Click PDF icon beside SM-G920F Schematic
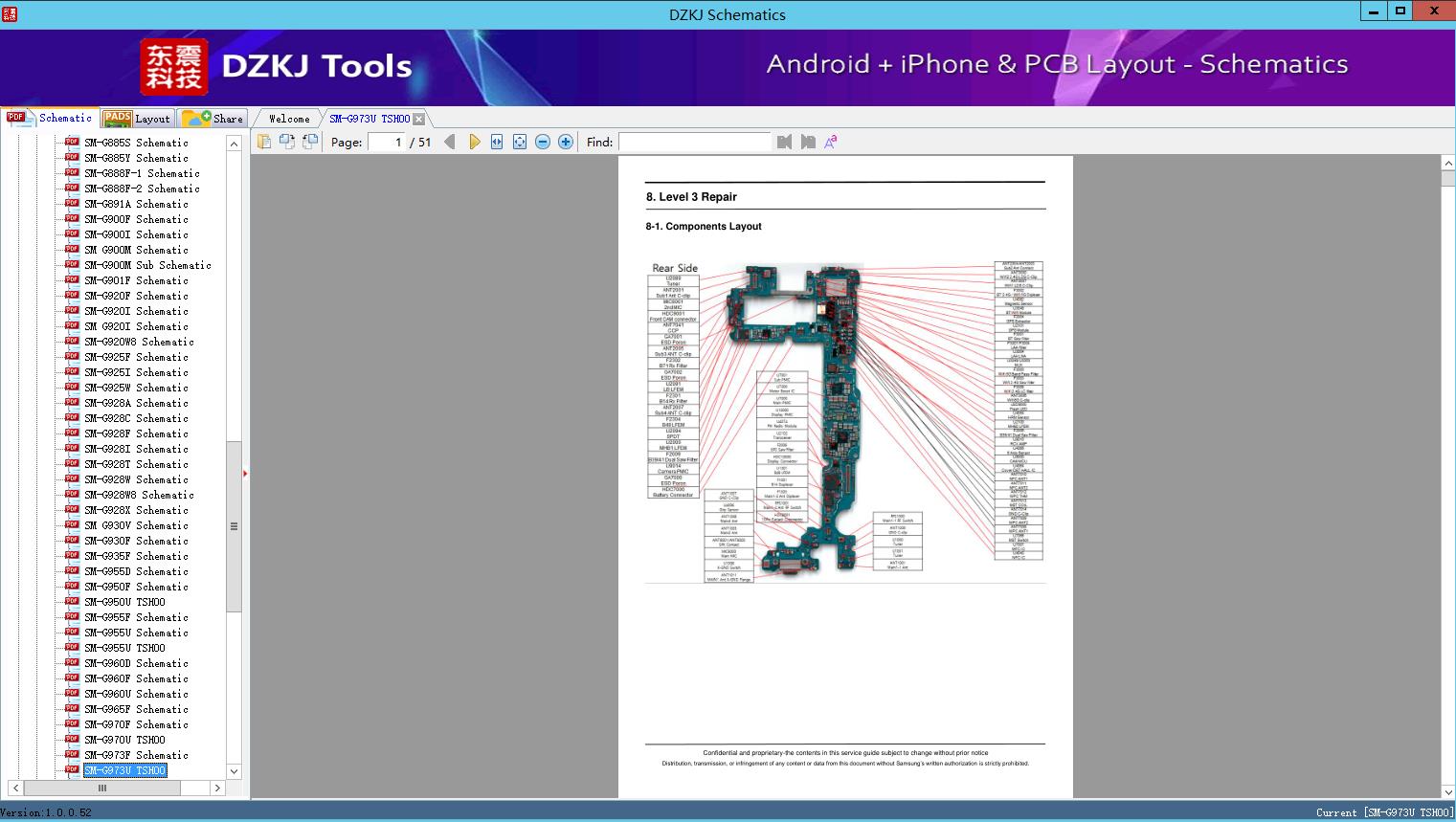The image size is (1456, 822). click(x=72, y=295)
